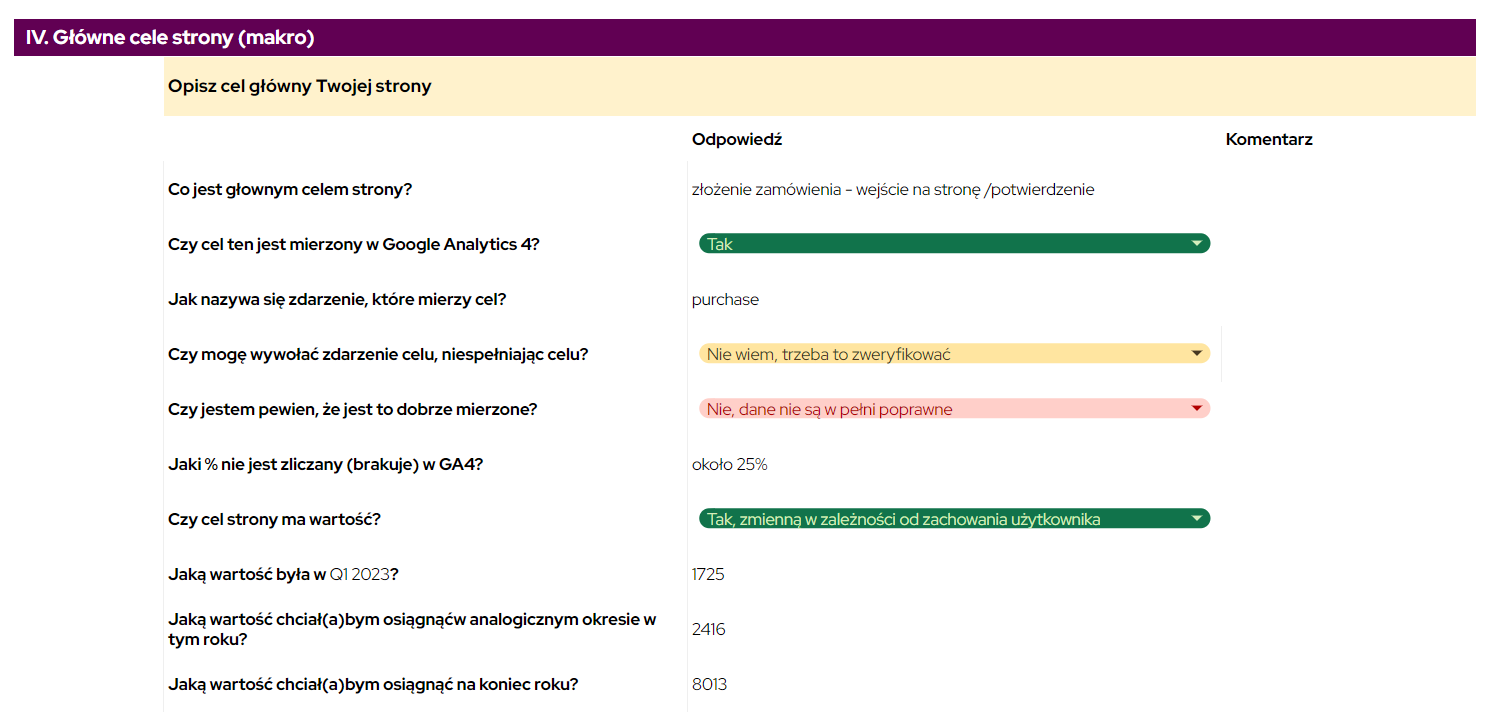Select the 'Odpowiedź' column header
The image size is (1502, 722).
pos(737,140)
